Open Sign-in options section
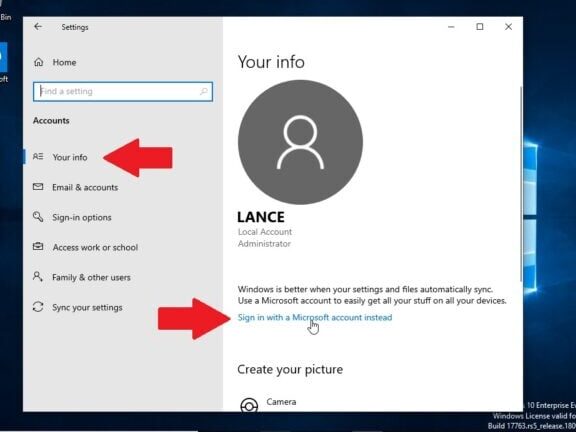Image resolution: width=576 pixels, height=432 pixels. (82, 217)
